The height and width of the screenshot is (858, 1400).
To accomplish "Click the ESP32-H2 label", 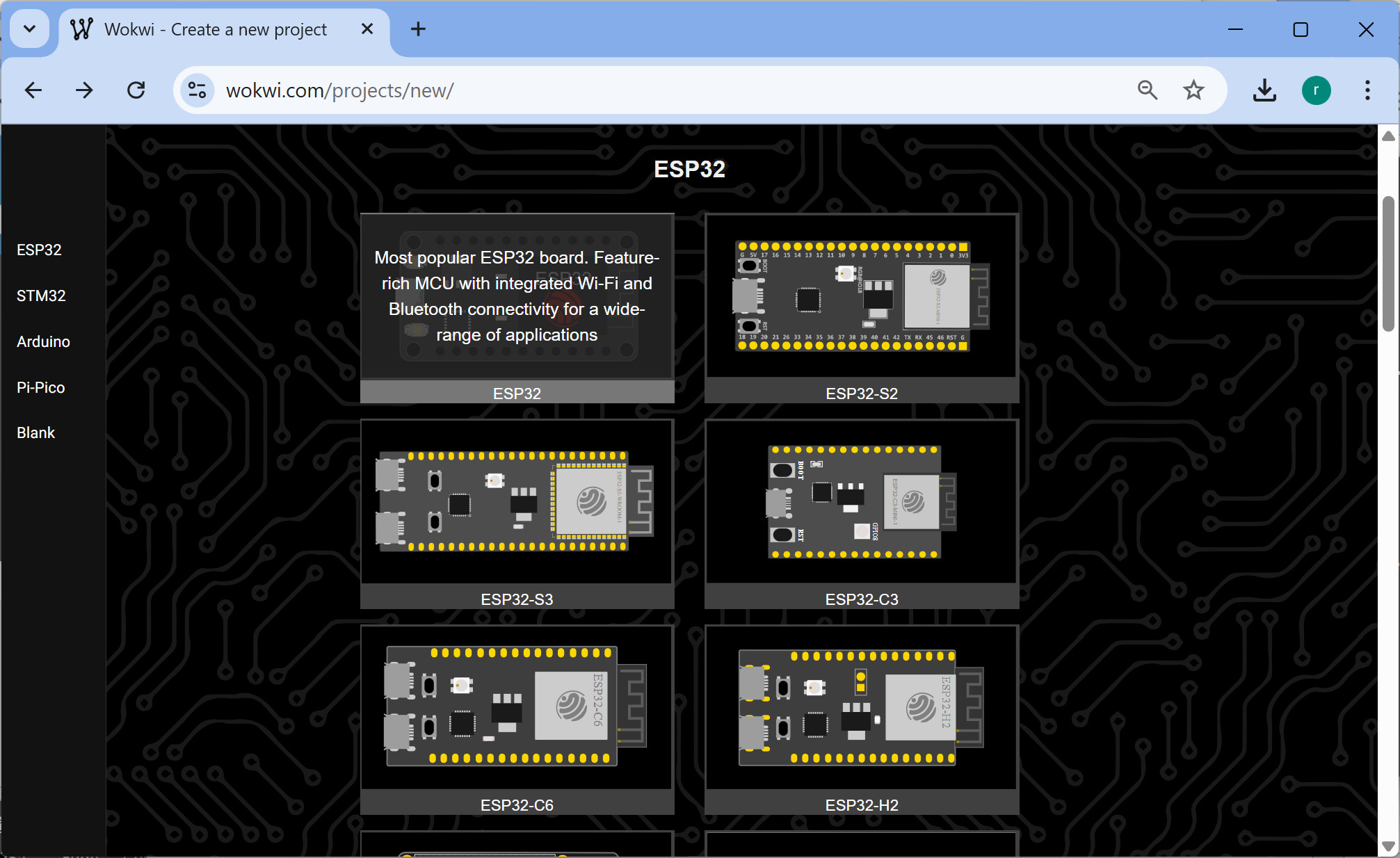I will click(862, 805).
